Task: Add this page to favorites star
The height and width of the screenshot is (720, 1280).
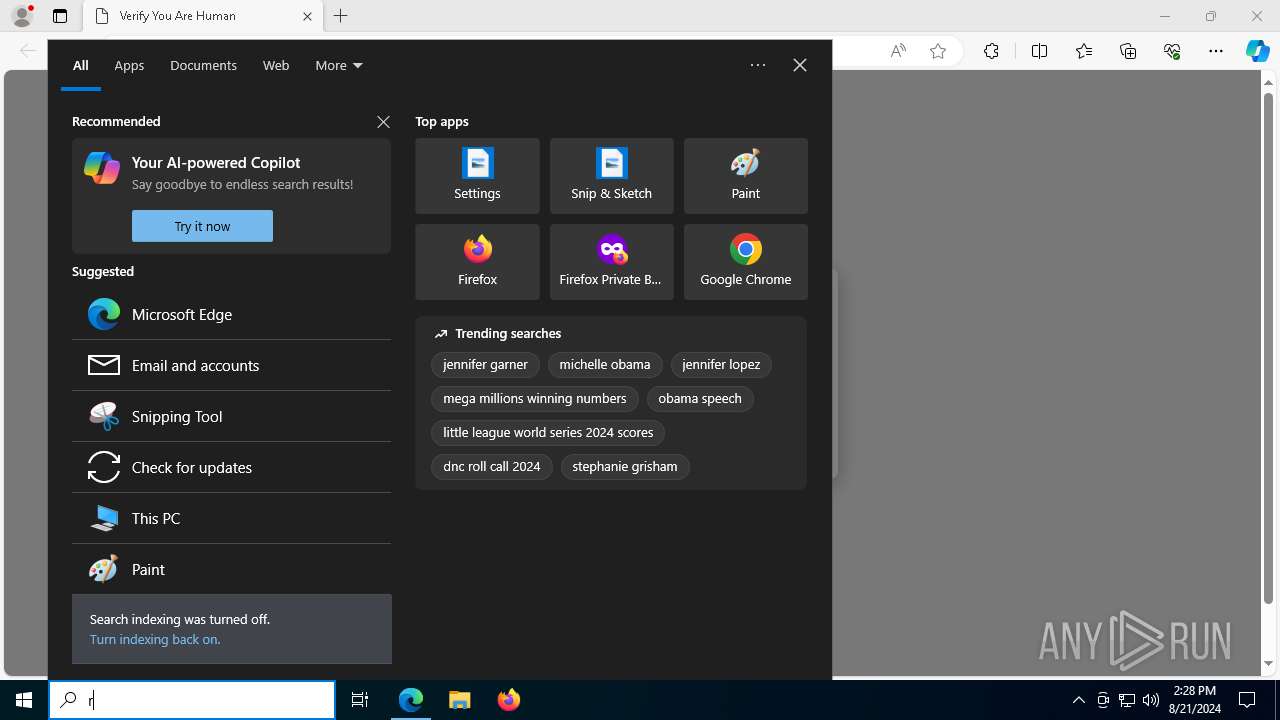Action: tap(938, 51)
